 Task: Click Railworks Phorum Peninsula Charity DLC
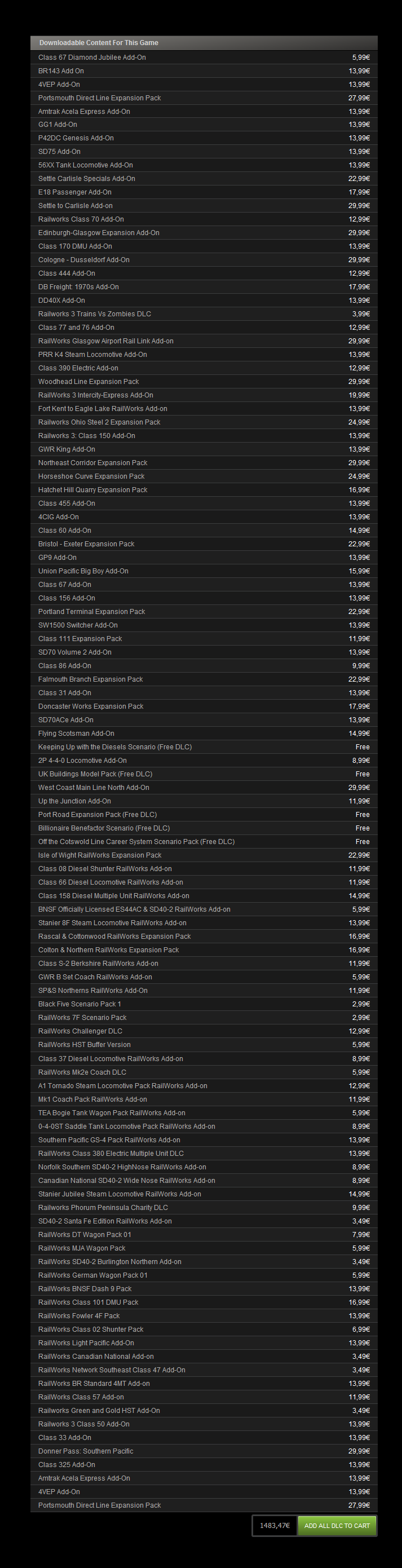(x=204, y=1208)
